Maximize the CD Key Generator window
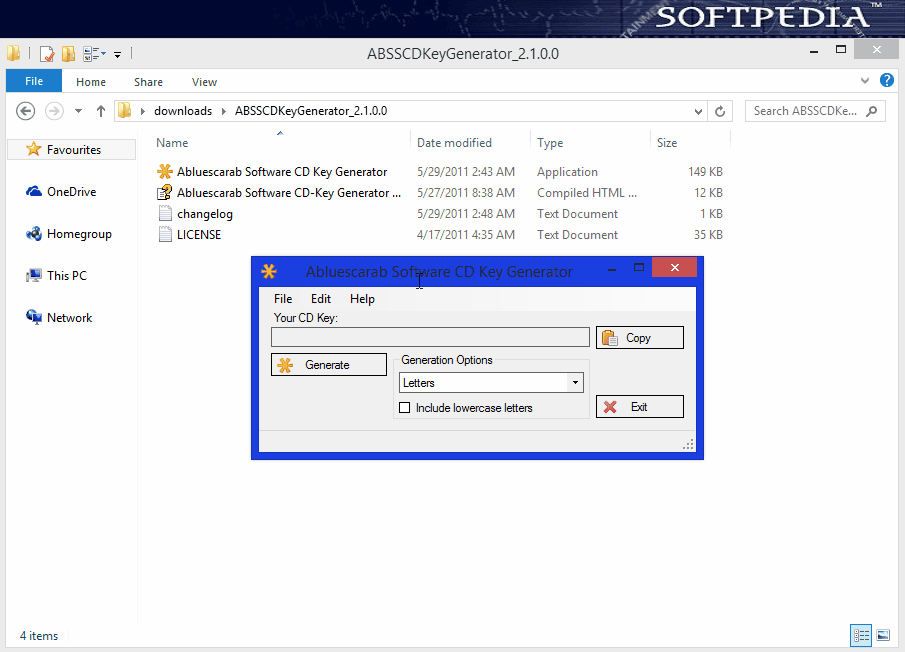 [x=639, y=267]
